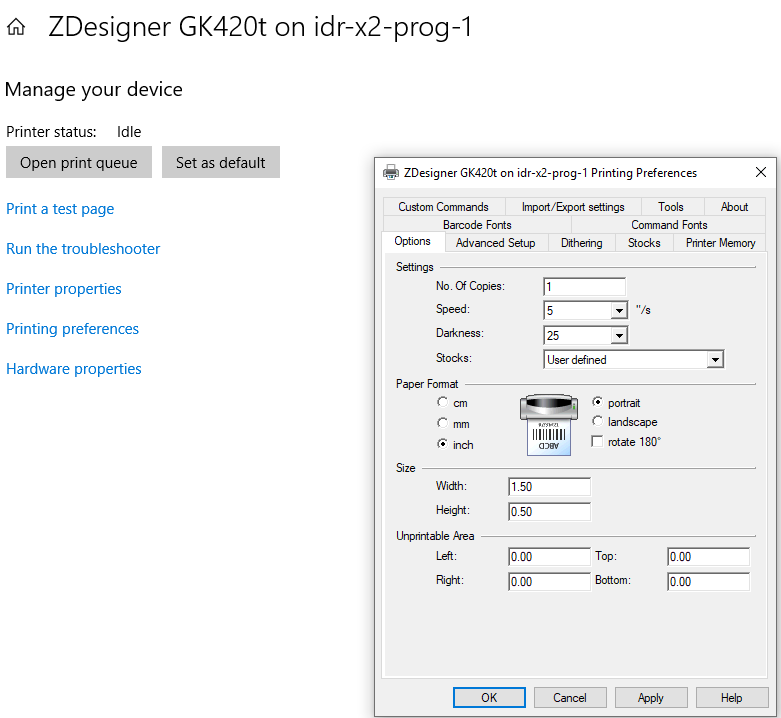
Task: Open the Command Fonts tab
Action: coord(669,225)
